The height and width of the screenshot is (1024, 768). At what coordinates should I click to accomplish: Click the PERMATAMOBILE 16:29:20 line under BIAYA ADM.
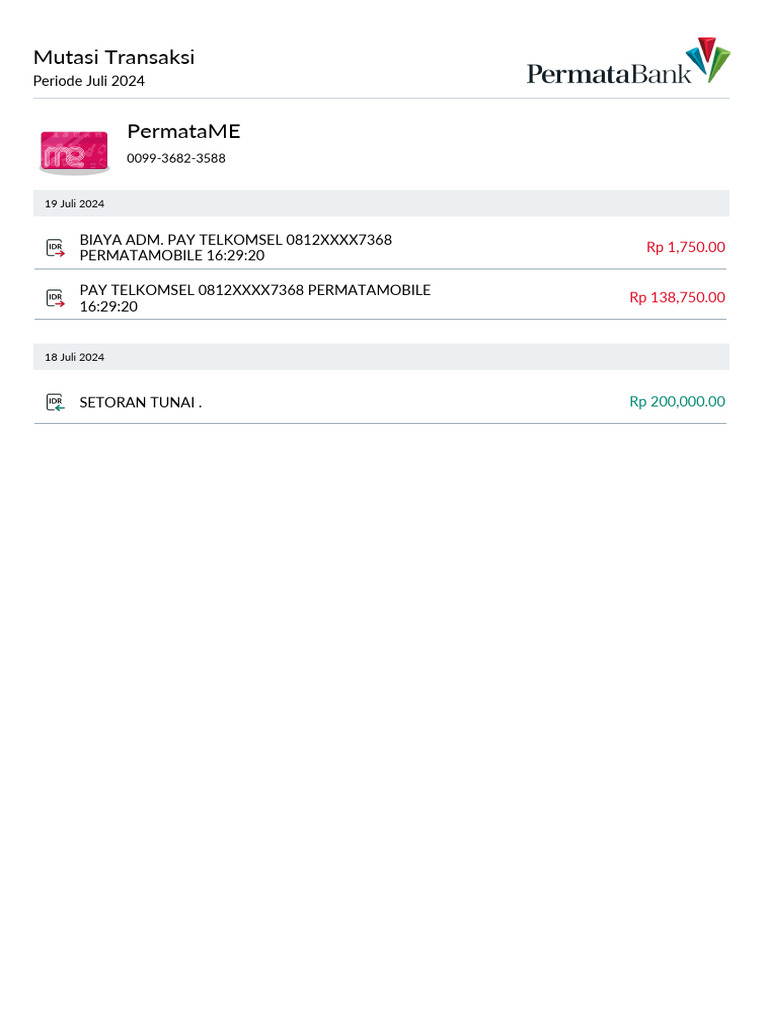pos(172,256)
